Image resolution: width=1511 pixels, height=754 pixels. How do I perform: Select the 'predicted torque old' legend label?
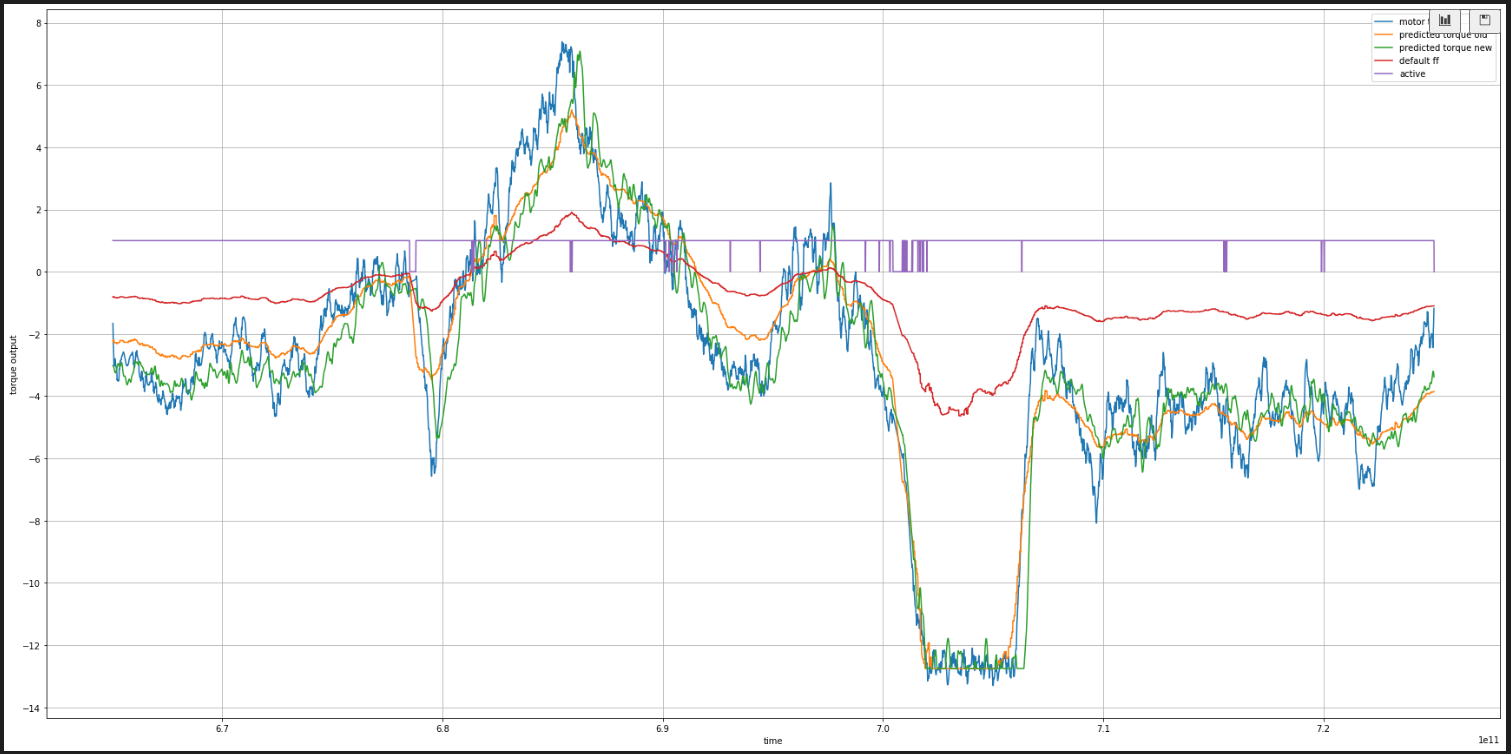(x=1443, y=35)
